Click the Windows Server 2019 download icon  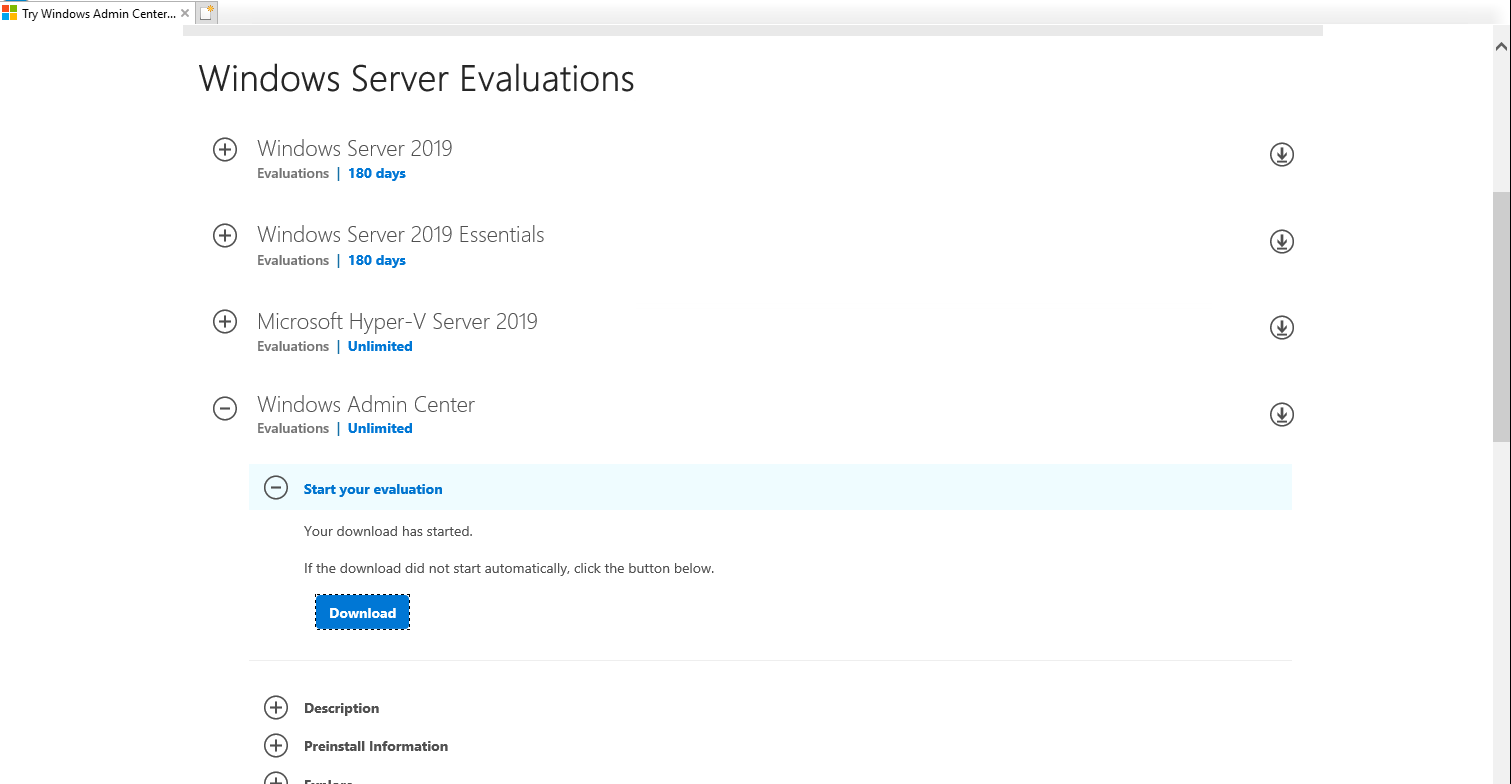tap(1281, 154)
